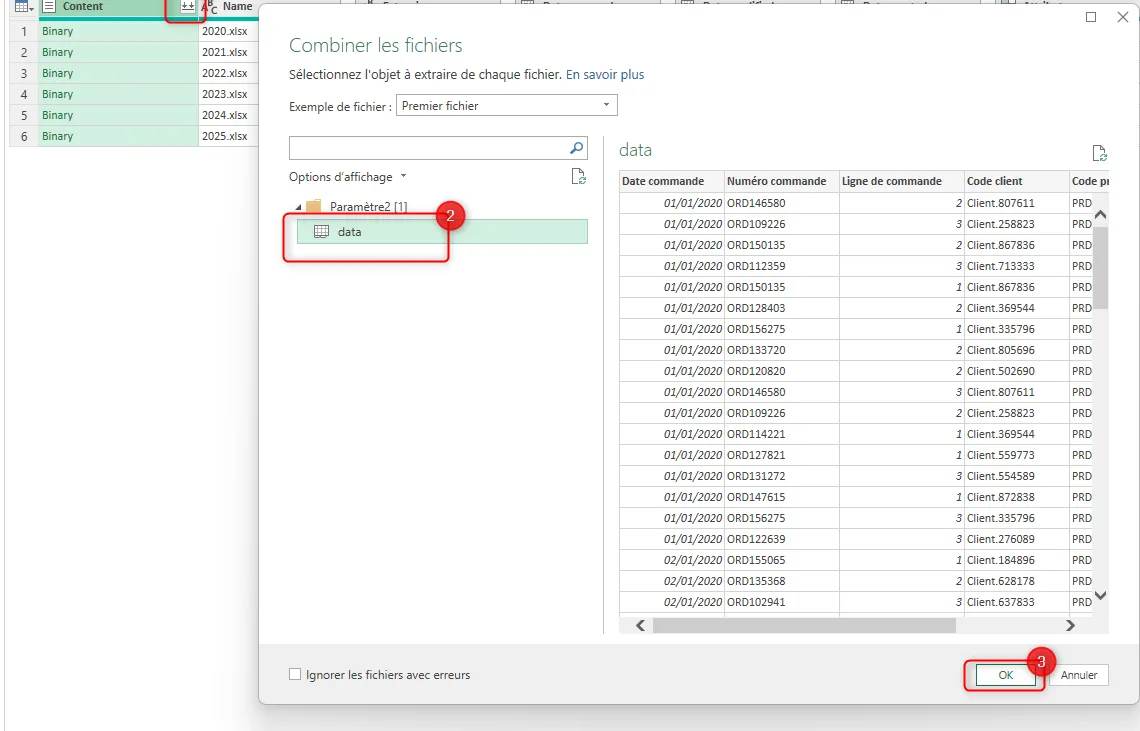Confirm with the OK button
The image size is (1140, 731).
click(x=1005, y=675)
